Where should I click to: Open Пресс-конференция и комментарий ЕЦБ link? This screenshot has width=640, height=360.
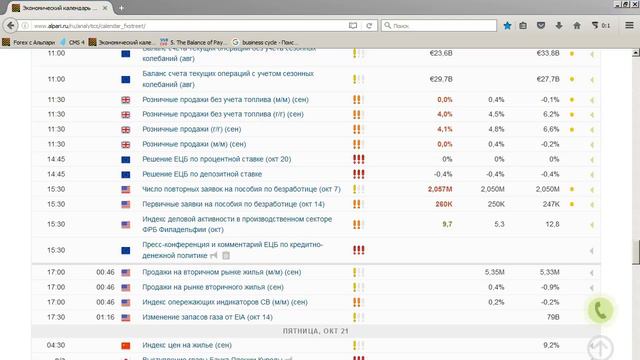pyautogui.click(x=233, y=250)
